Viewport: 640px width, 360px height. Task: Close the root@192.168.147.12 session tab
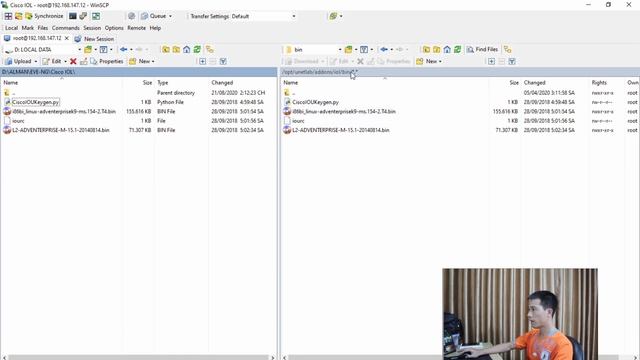[67, 38]
